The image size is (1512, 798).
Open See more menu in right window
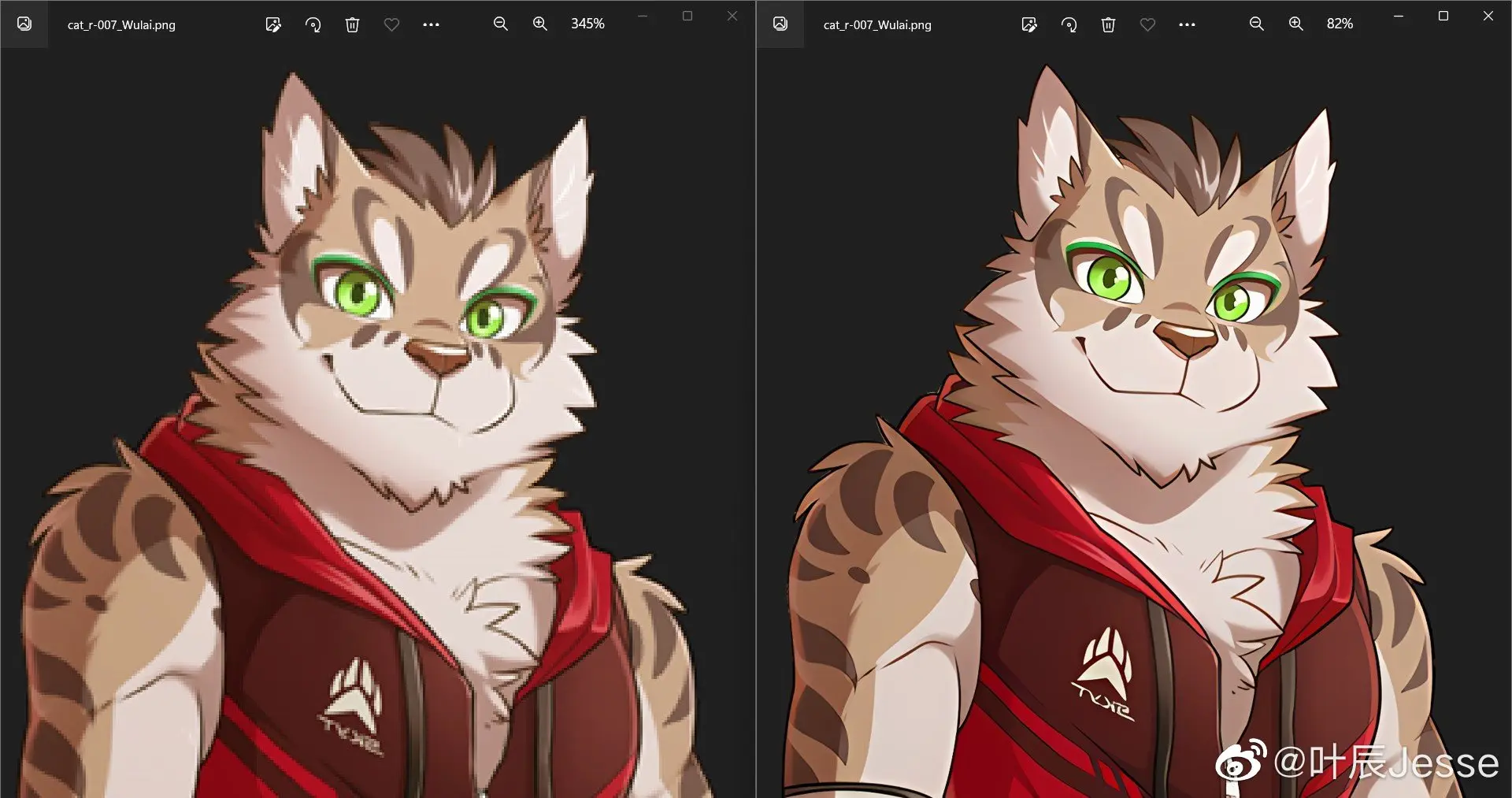1187,24
